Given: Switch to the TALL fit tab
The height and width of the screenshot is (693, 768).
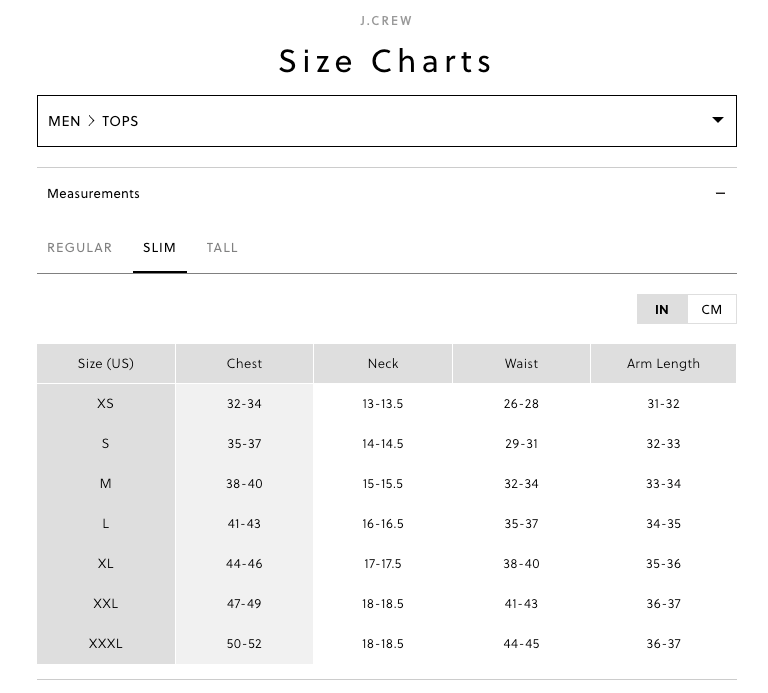Looking at the screenshot, I should coord(222,248).
